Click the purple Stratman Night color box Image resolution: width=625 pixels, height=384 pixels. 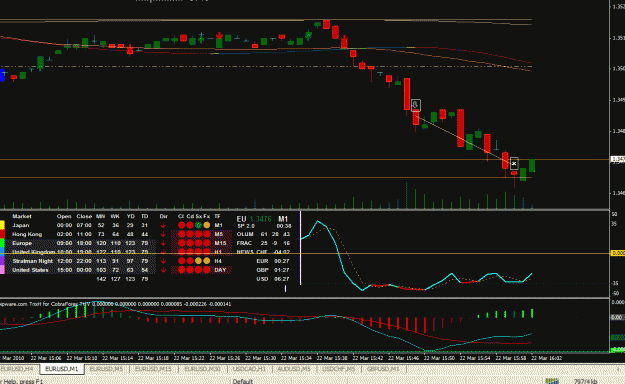pyautogui.click(x=2, y=261)
